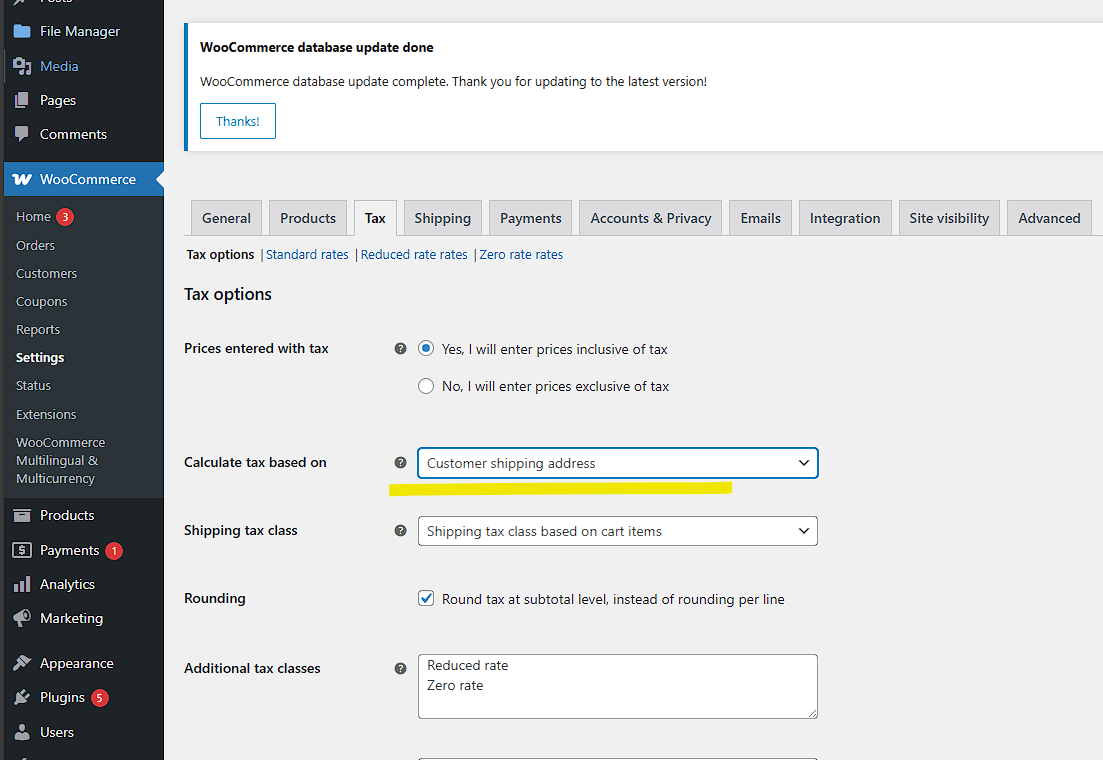Open the Payments settings tab

pos(530,218)
